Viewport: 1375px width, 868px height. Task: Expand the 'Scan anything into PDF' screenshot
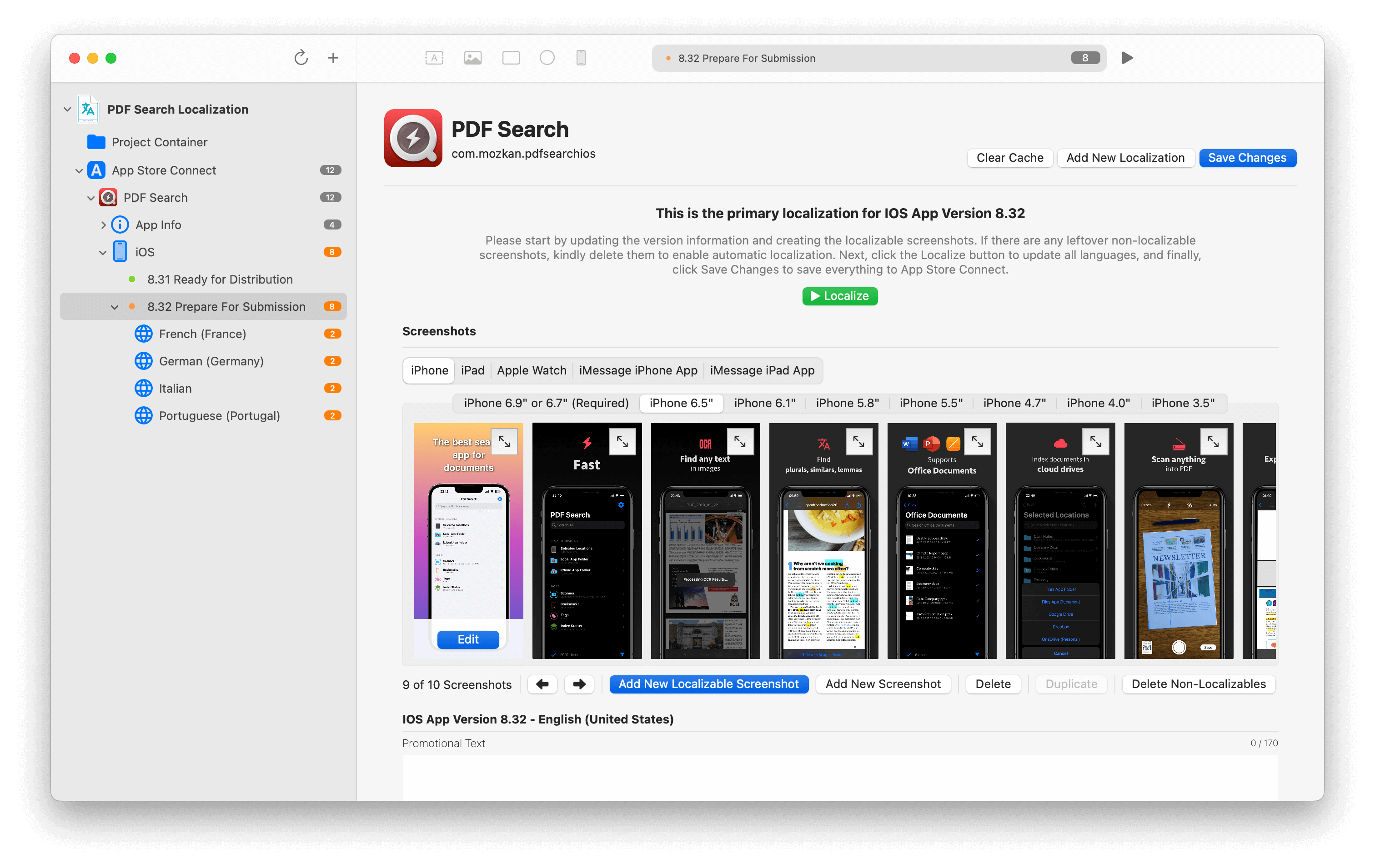1214,442
